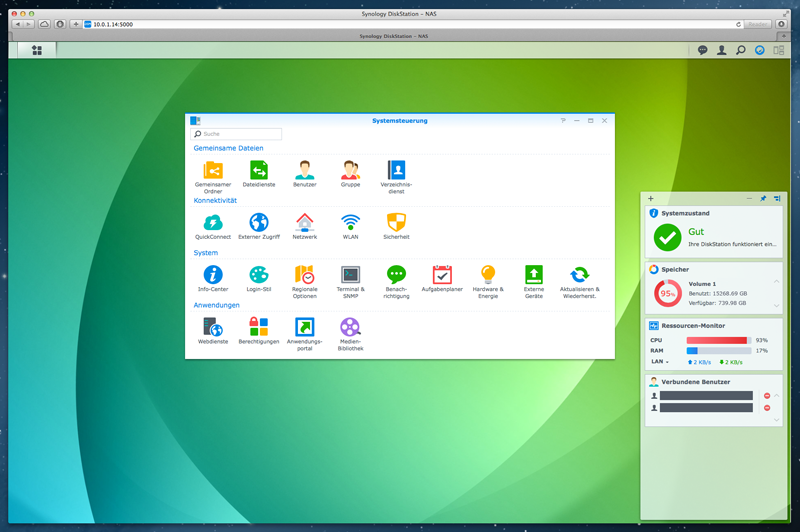Toggle the widgets panel icon in taskbar
The height and width of the screenshot is (532, 800).
tap(779, 50)
